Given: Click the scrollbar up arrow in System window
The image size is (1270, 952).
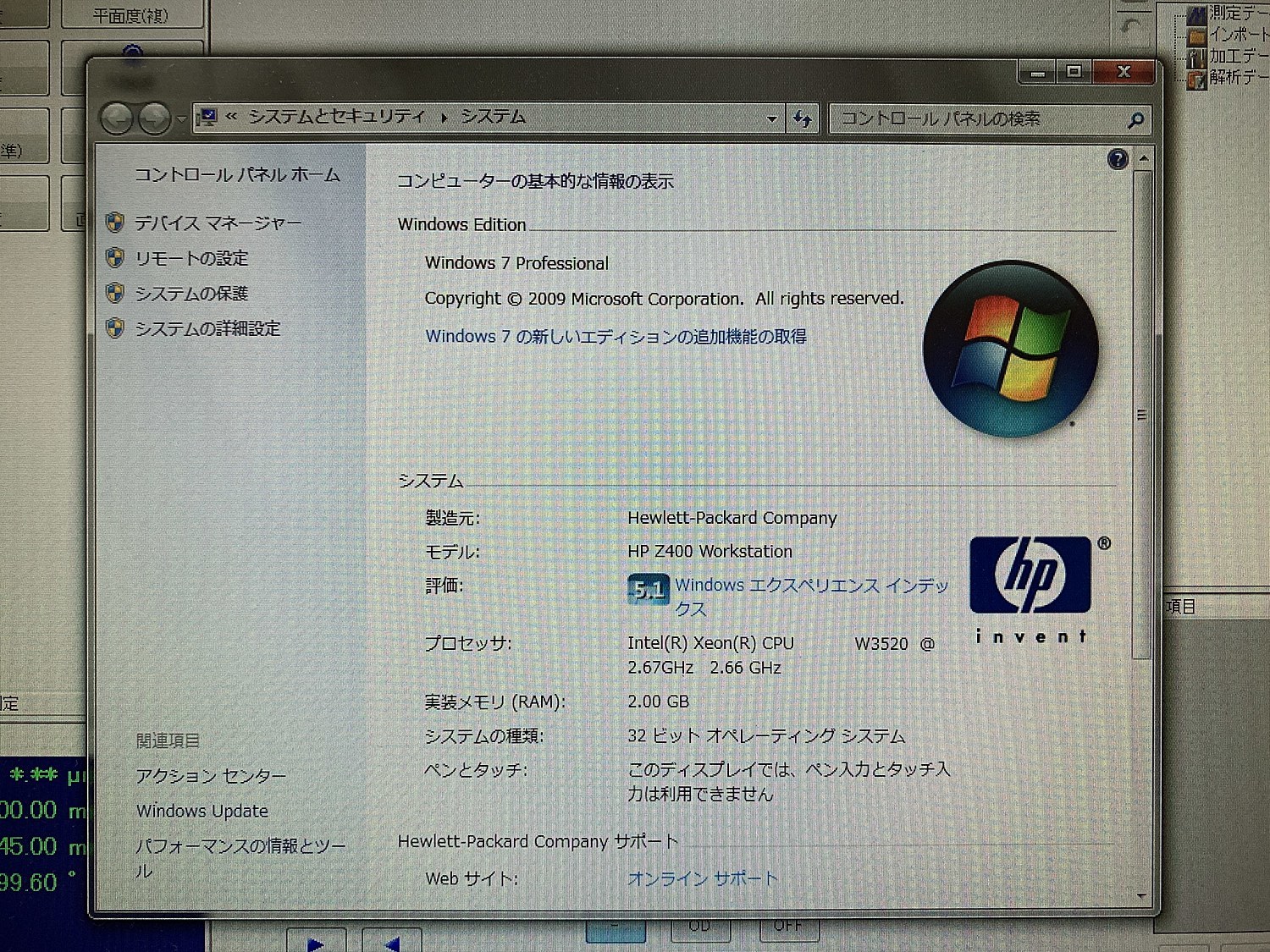Looking at the screenshot, I should [x=1143, y=158].
